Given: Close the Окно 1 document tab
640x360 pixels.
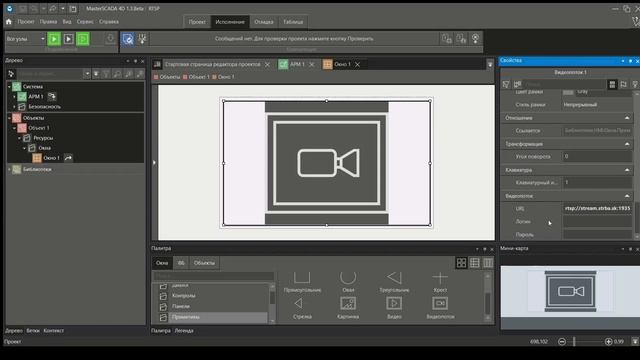Looking at the screenshot, I should (x=358, y=64).
